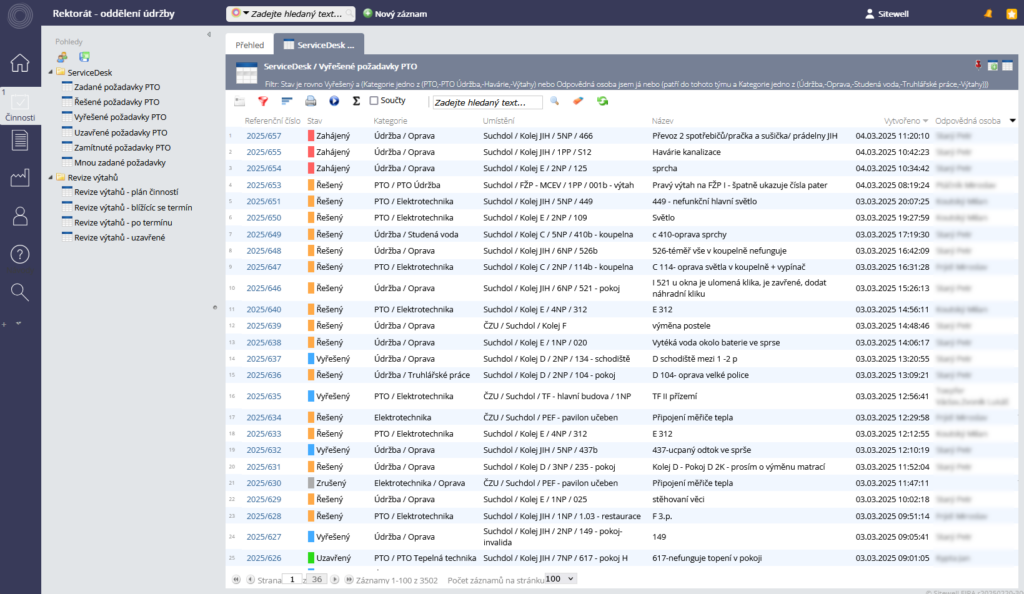Open Revize výtahů - po termínu view
The image size is (1024, 594).
point(123,223)
